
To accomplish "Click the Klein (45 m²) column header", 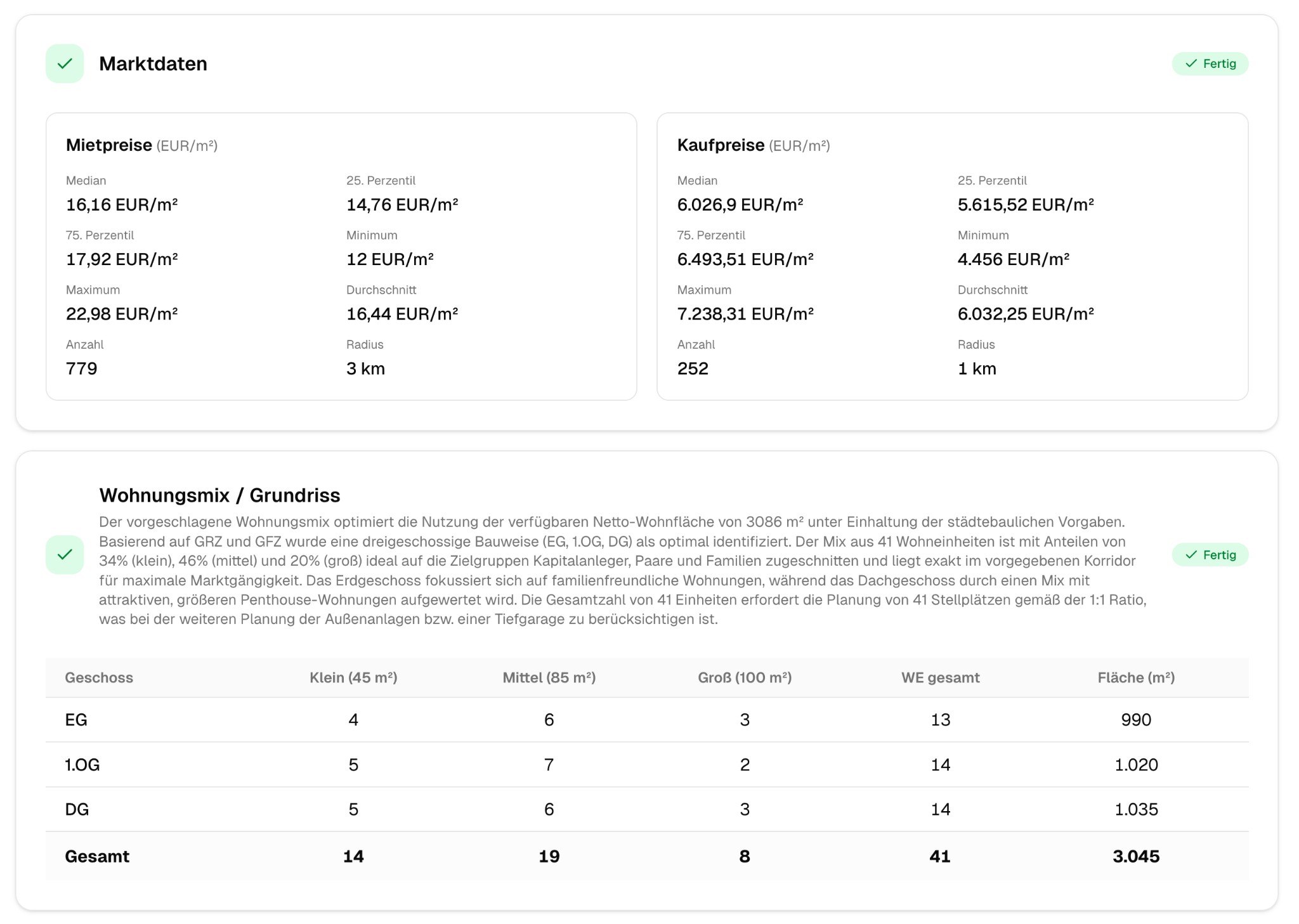I will pyautogui.click(x=353, y=677).
